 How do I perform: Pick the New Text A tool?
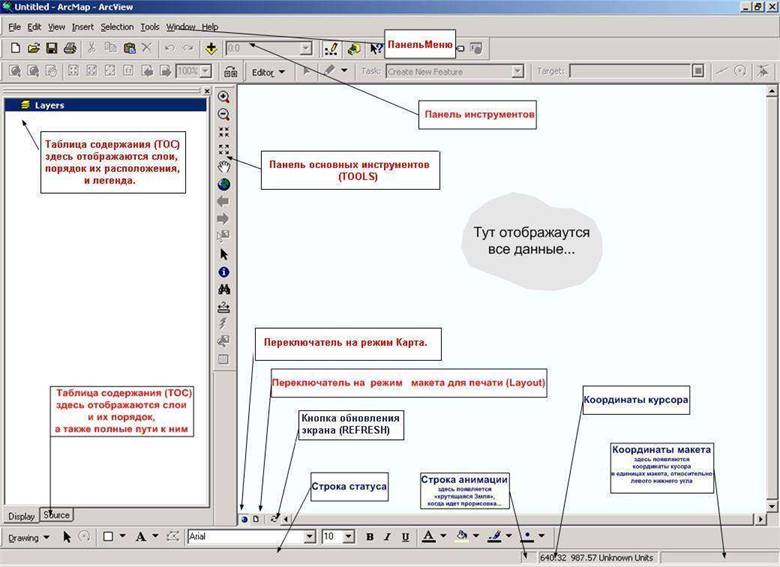click(141, 537)
